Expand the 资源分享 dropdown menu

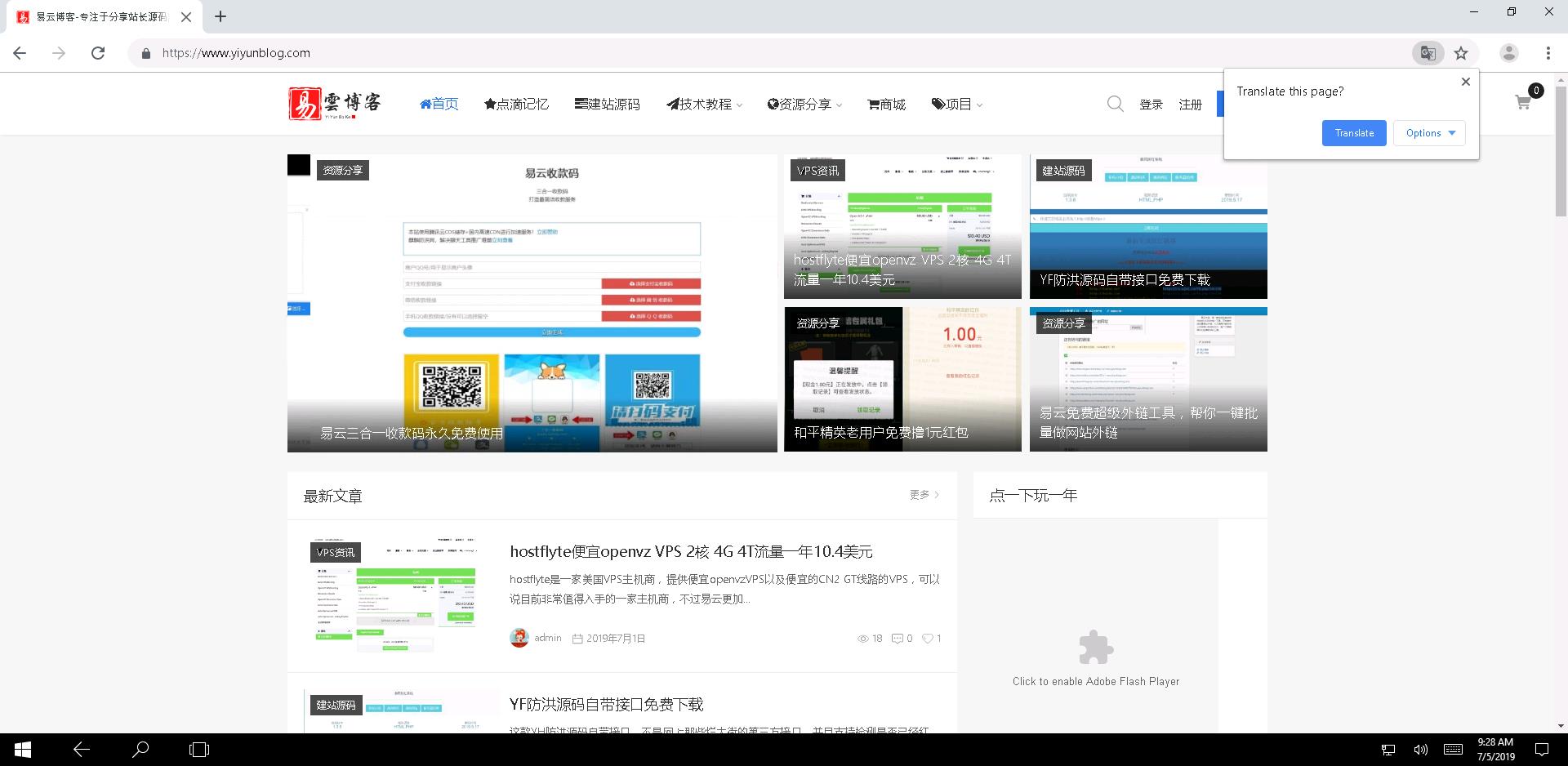804,104
